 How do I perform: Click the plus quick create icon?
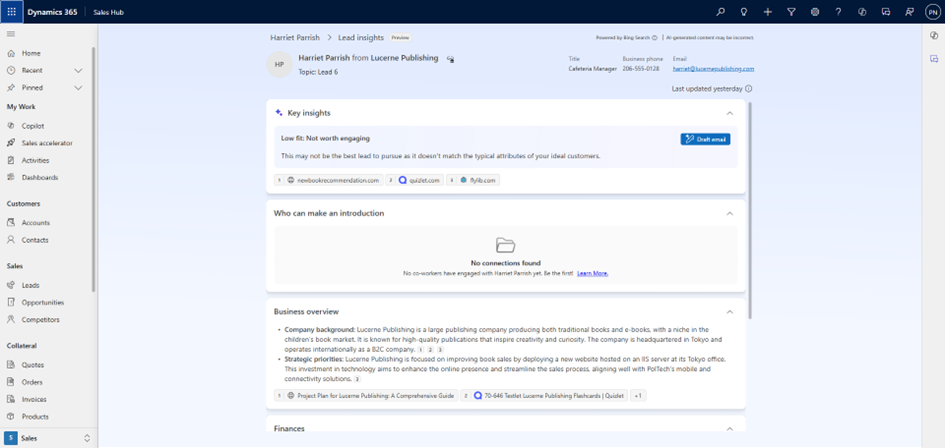767,11
